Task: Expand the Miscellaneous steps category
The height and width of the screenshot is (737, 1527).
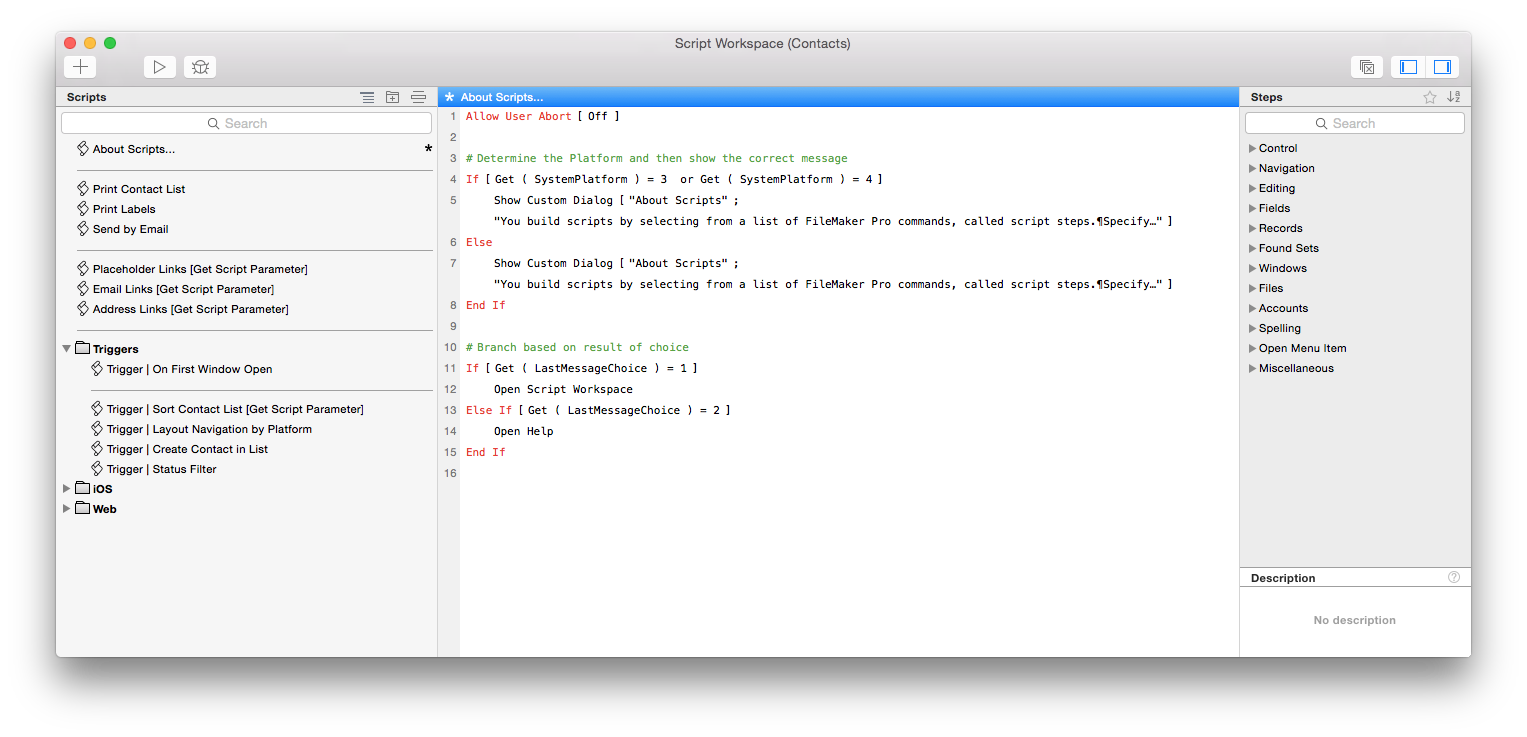Action: pos(1252,368)
